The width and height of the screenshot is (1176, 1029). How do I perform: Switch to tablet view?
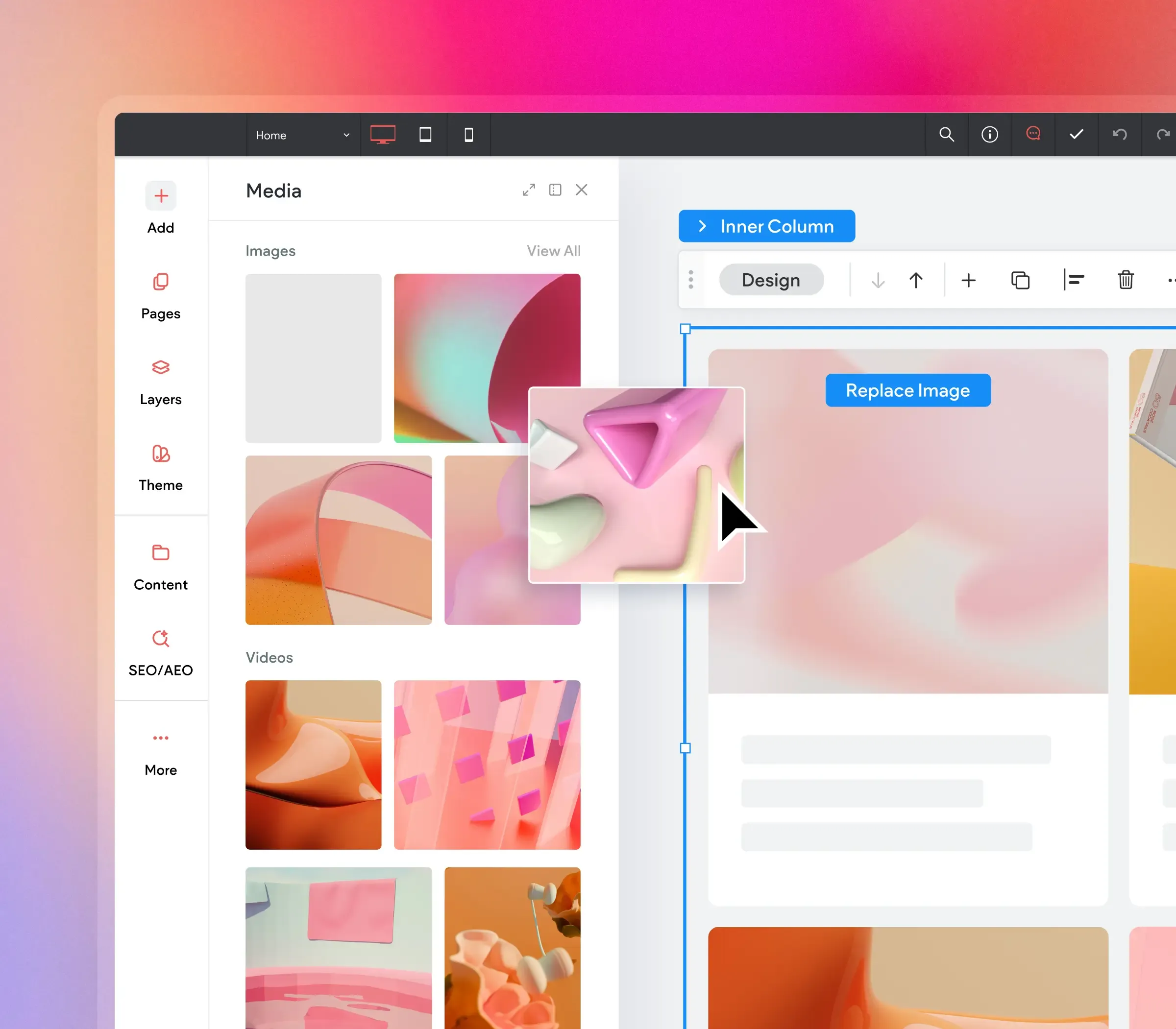[x=425, y=134]
